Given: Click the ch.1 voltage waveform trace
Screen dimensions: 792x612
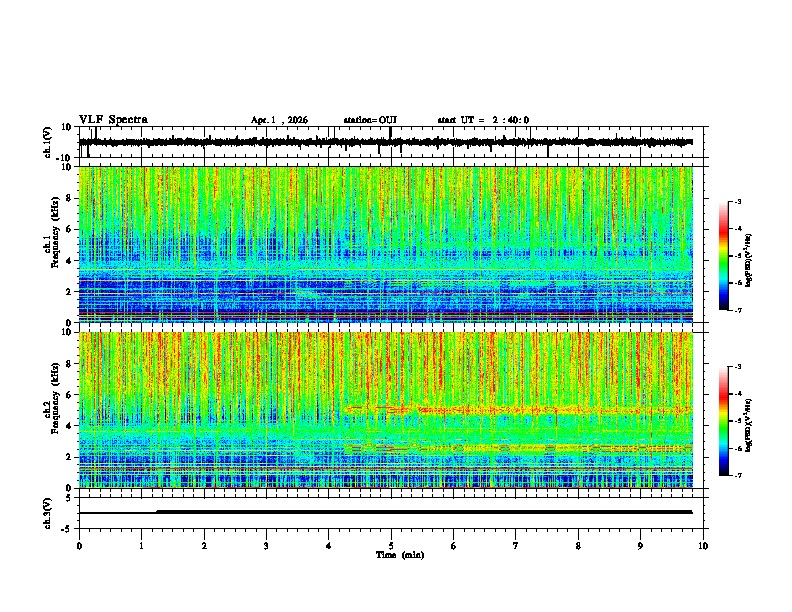Looking at the screenshot, I should point(386,142).
